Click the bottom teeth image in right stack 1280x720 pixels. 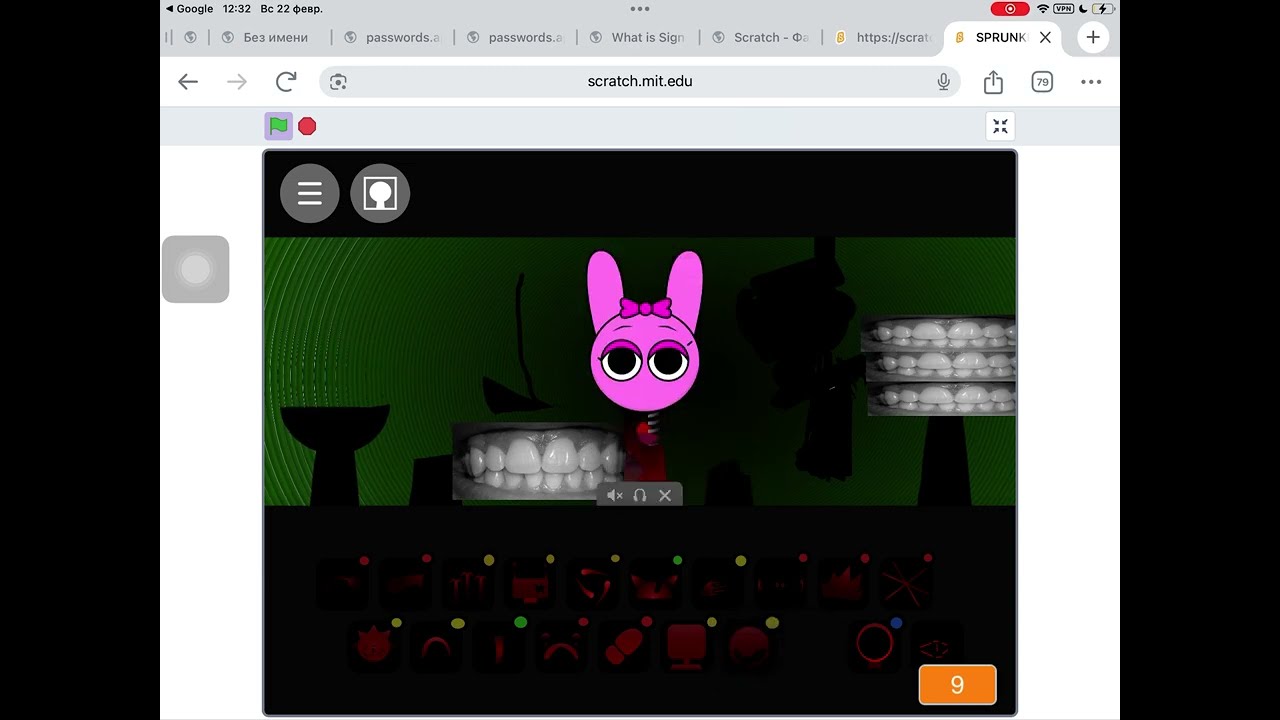coord(941,399)
